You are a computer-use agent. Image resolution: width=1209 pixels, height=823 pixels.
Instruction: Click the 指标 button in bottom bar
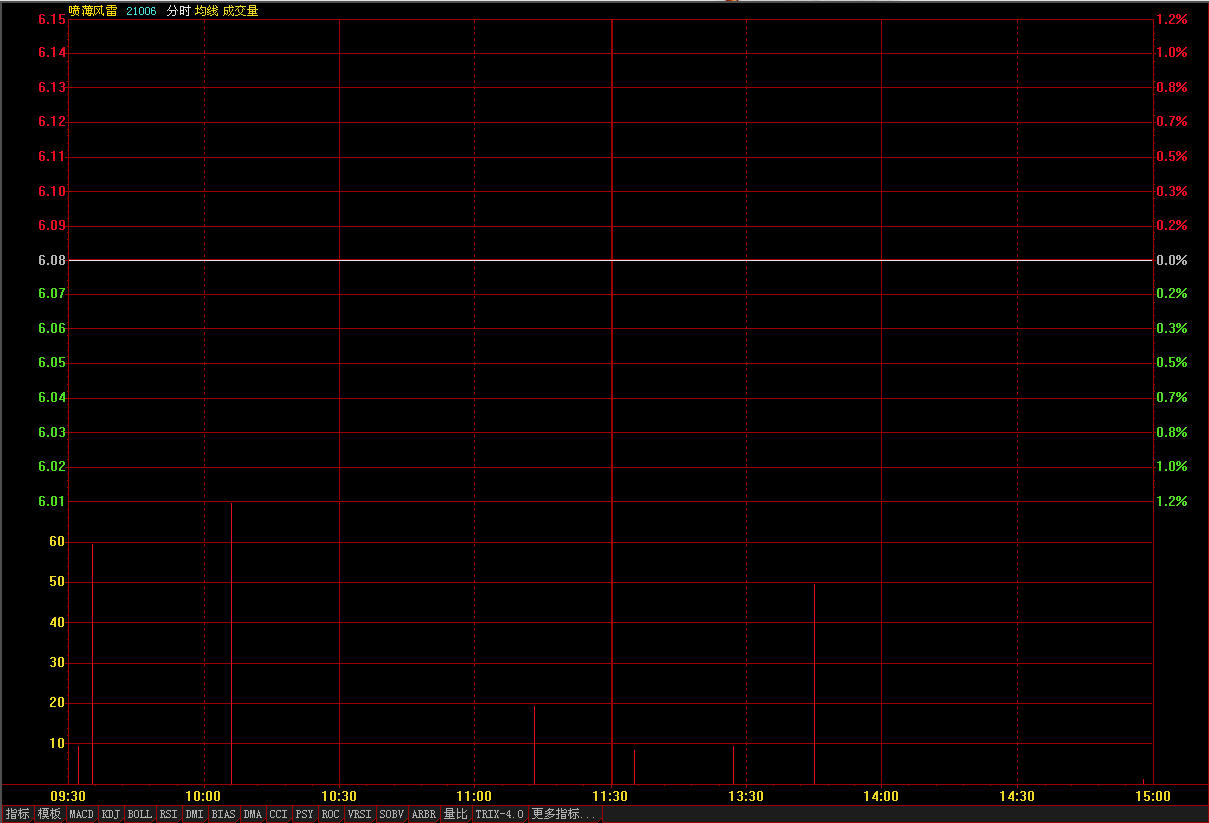pyautogui.click(x=18, y=814)
